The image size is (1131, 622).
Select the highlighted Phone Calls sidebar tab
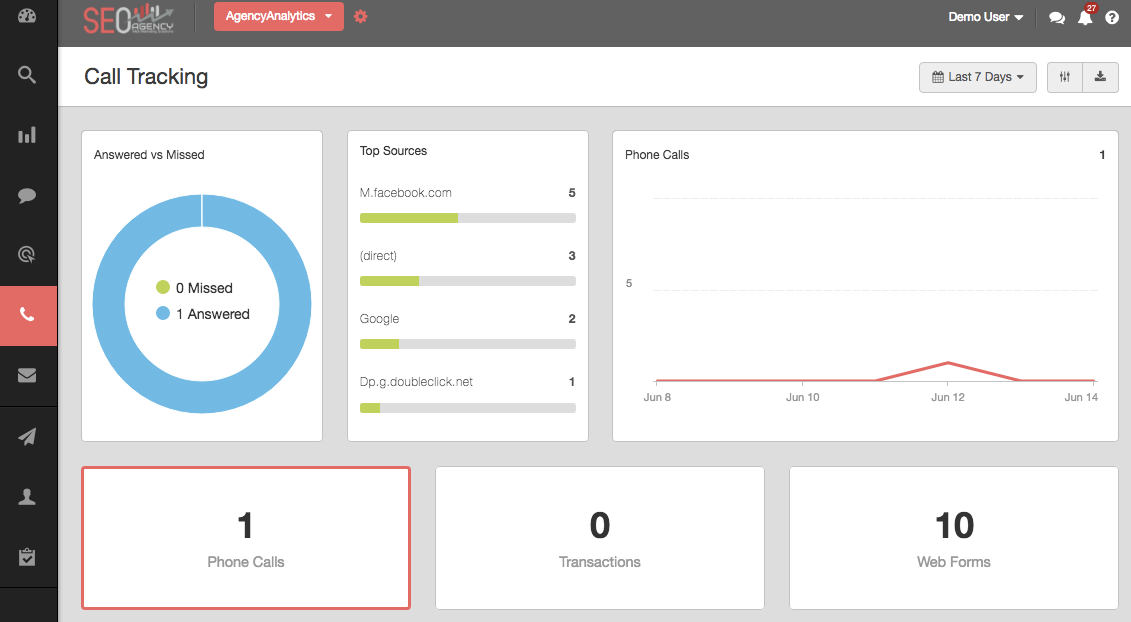click(x=28, y=314)
